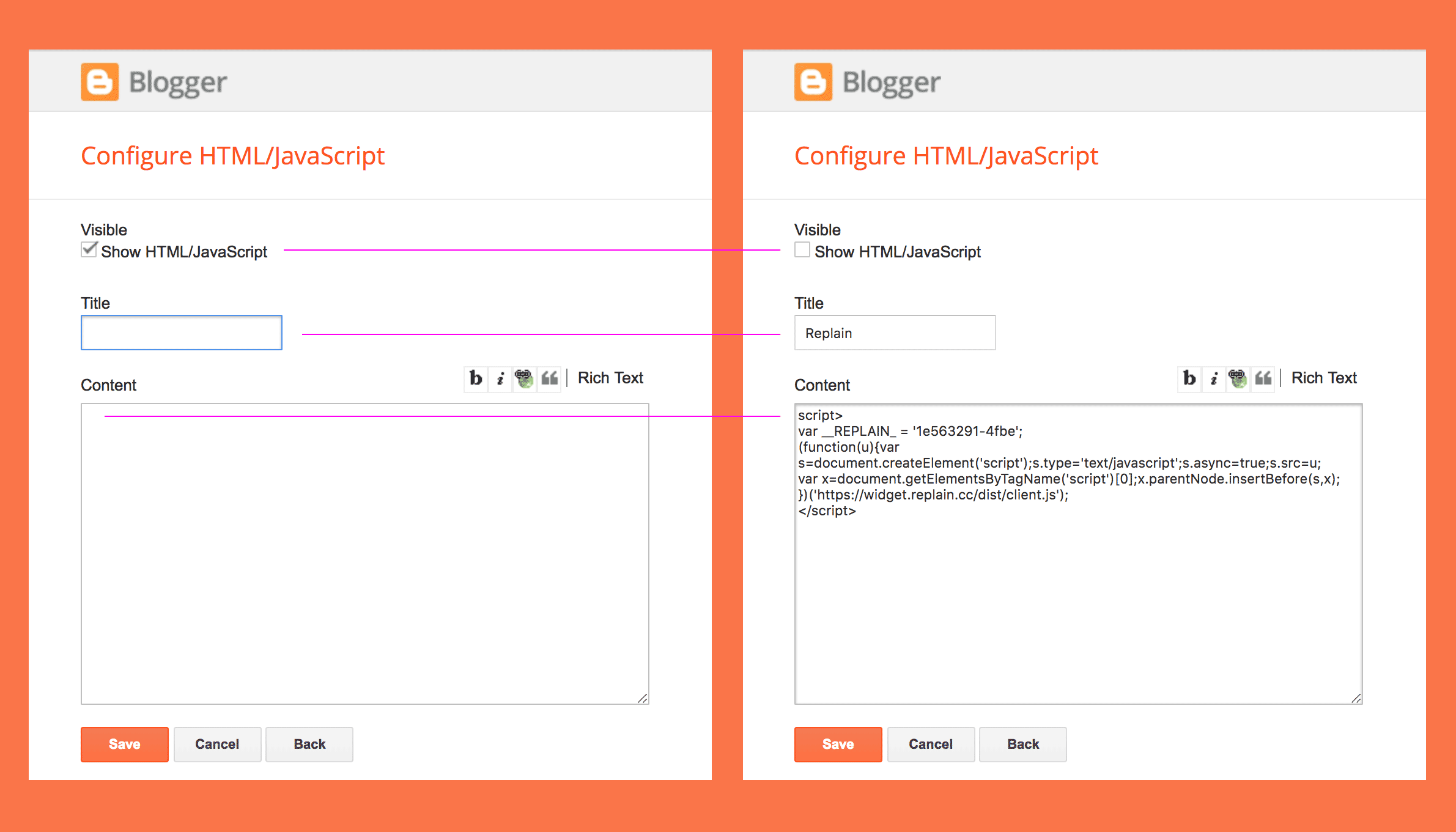Click the bold icon in right panel

(1189, 379)
